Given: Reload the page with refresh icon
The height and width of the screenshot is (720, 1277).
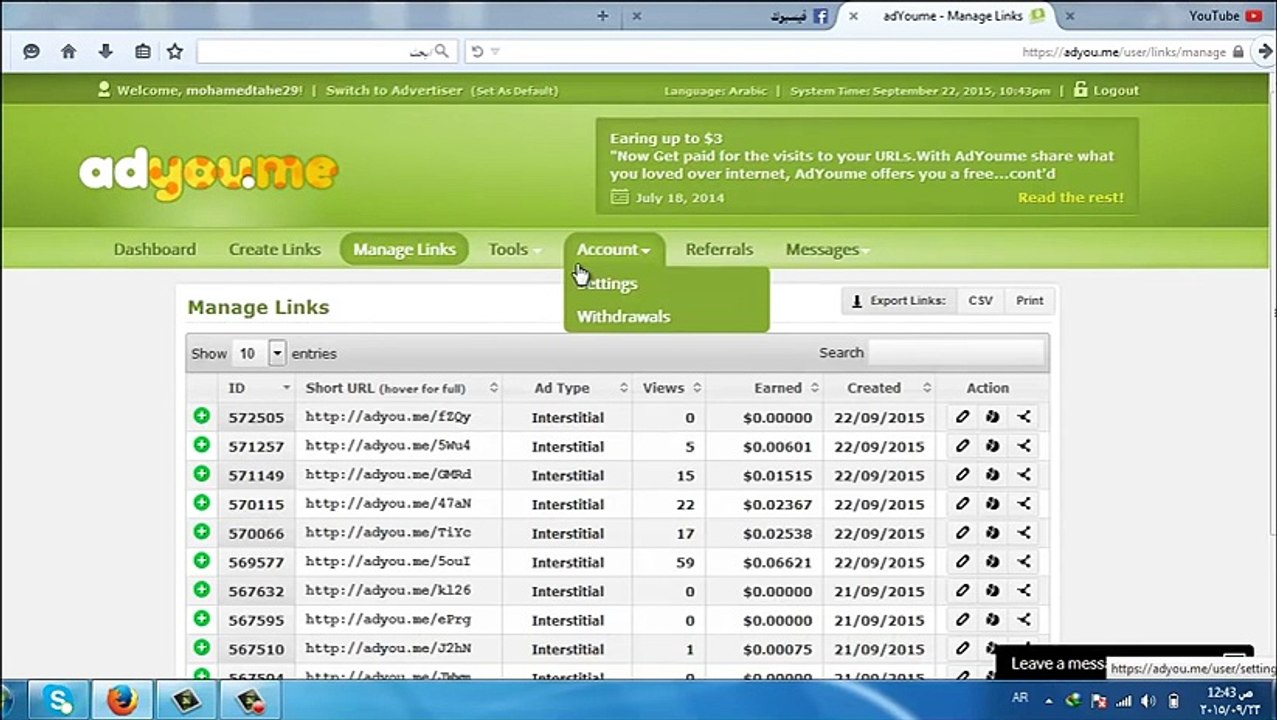Looking at the screenshot, I should [477, 51].
